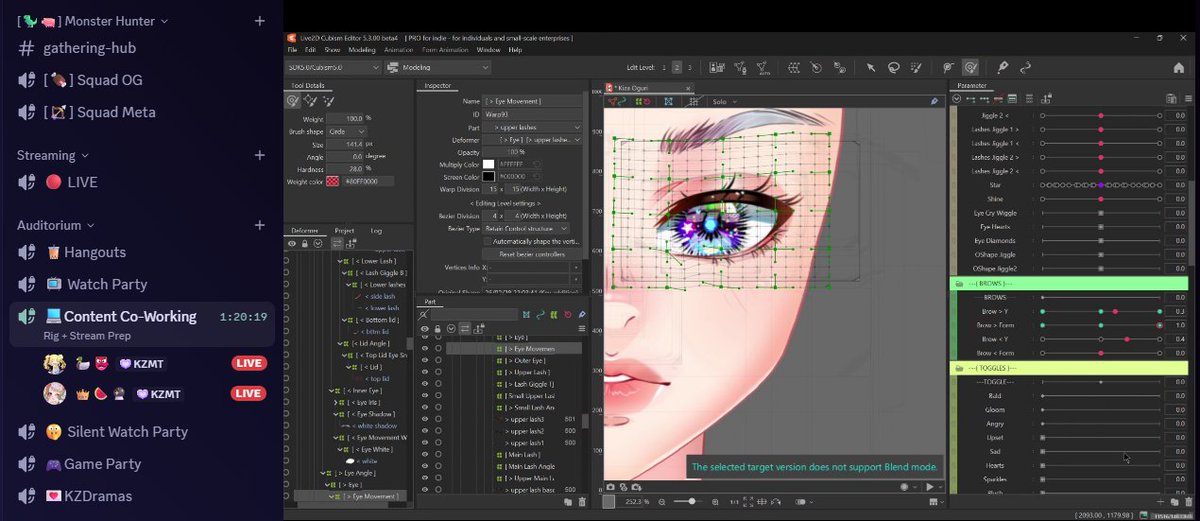This screenshot has height=521, width=1200.
Task: Open the Window menu
Action: point(488,49)
